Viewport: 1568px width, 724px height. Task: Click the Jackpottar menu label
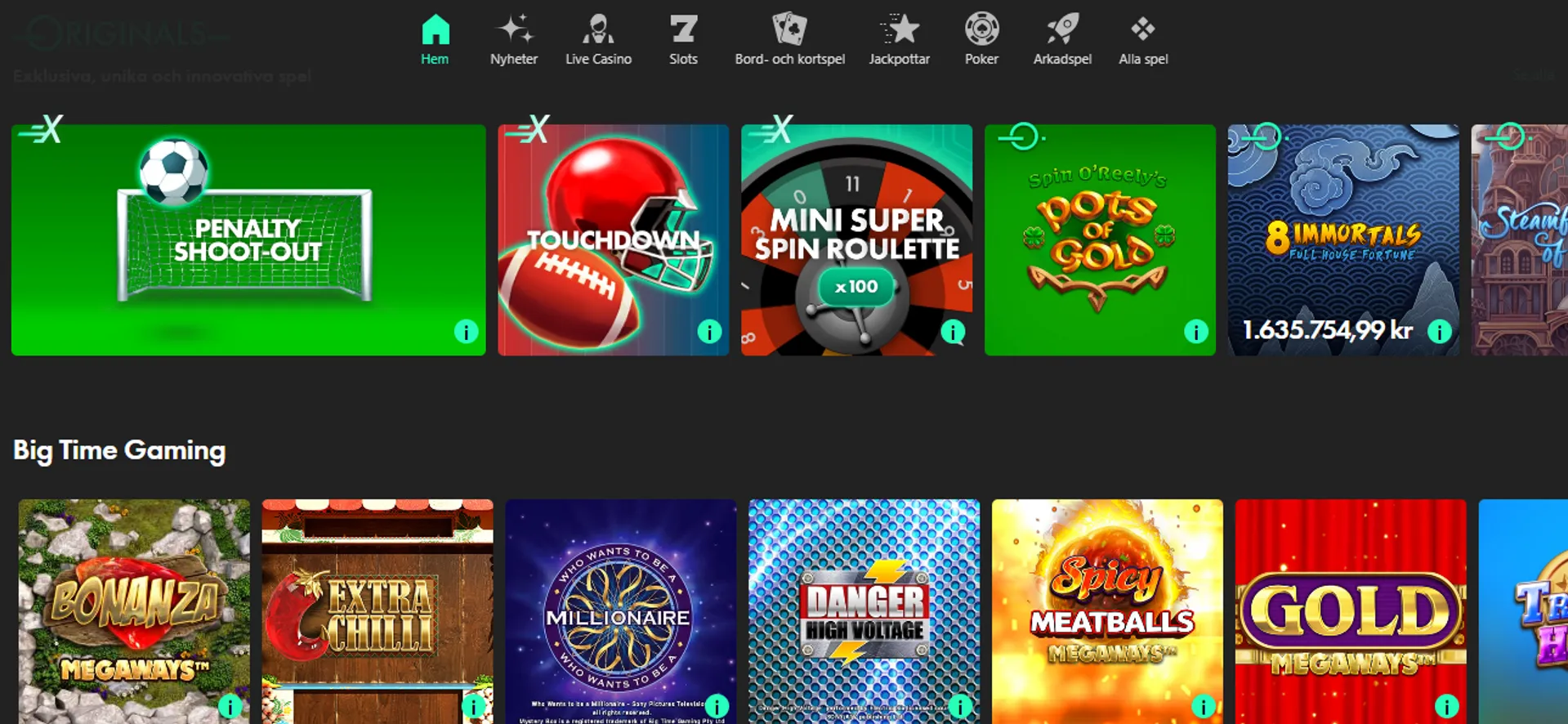tap(899, 59)
